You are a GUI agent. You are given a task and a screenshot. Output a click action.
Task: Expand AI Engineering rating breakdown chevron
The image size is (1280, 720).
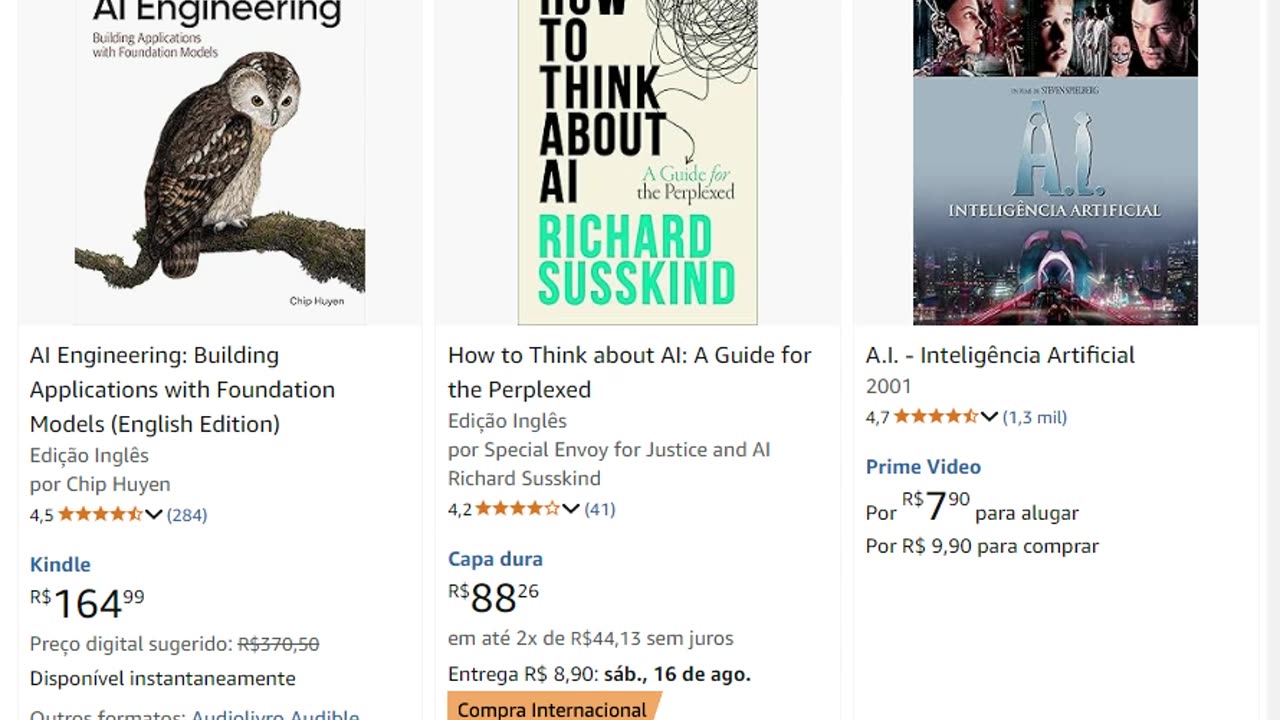click(x=154, y=515)
